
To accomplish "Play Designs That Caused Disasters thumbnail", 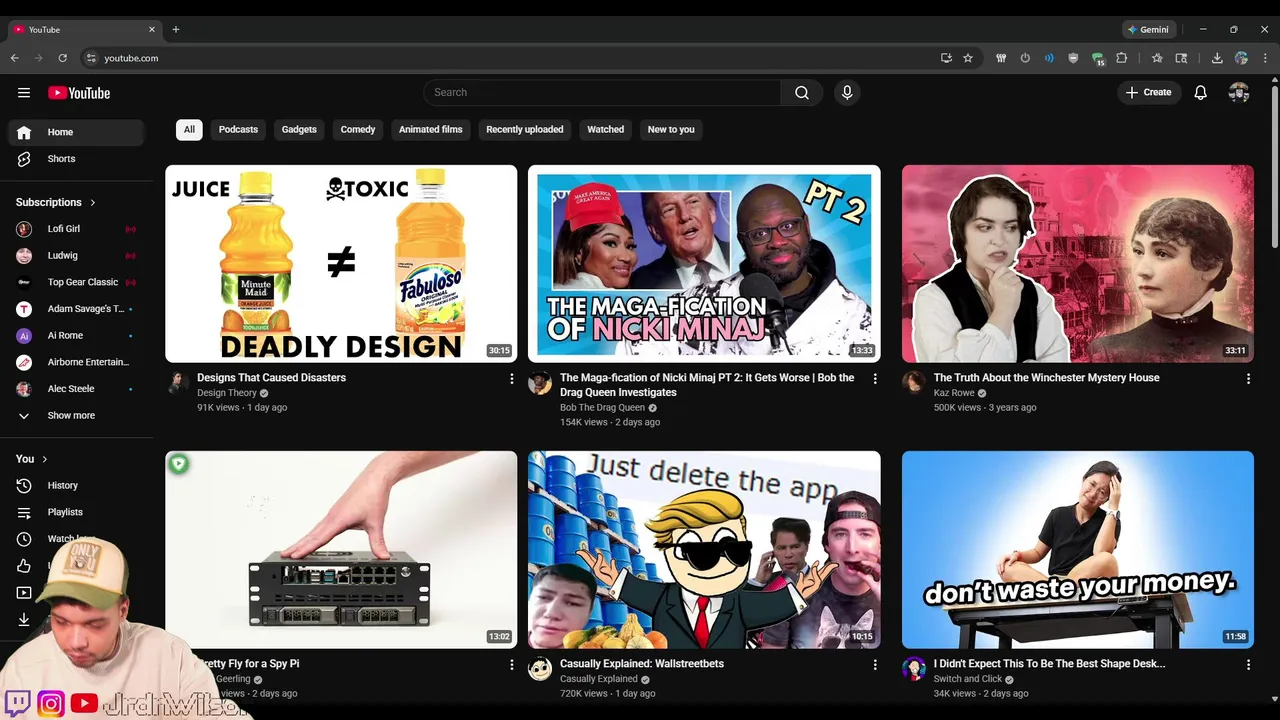I will (341, 264).
